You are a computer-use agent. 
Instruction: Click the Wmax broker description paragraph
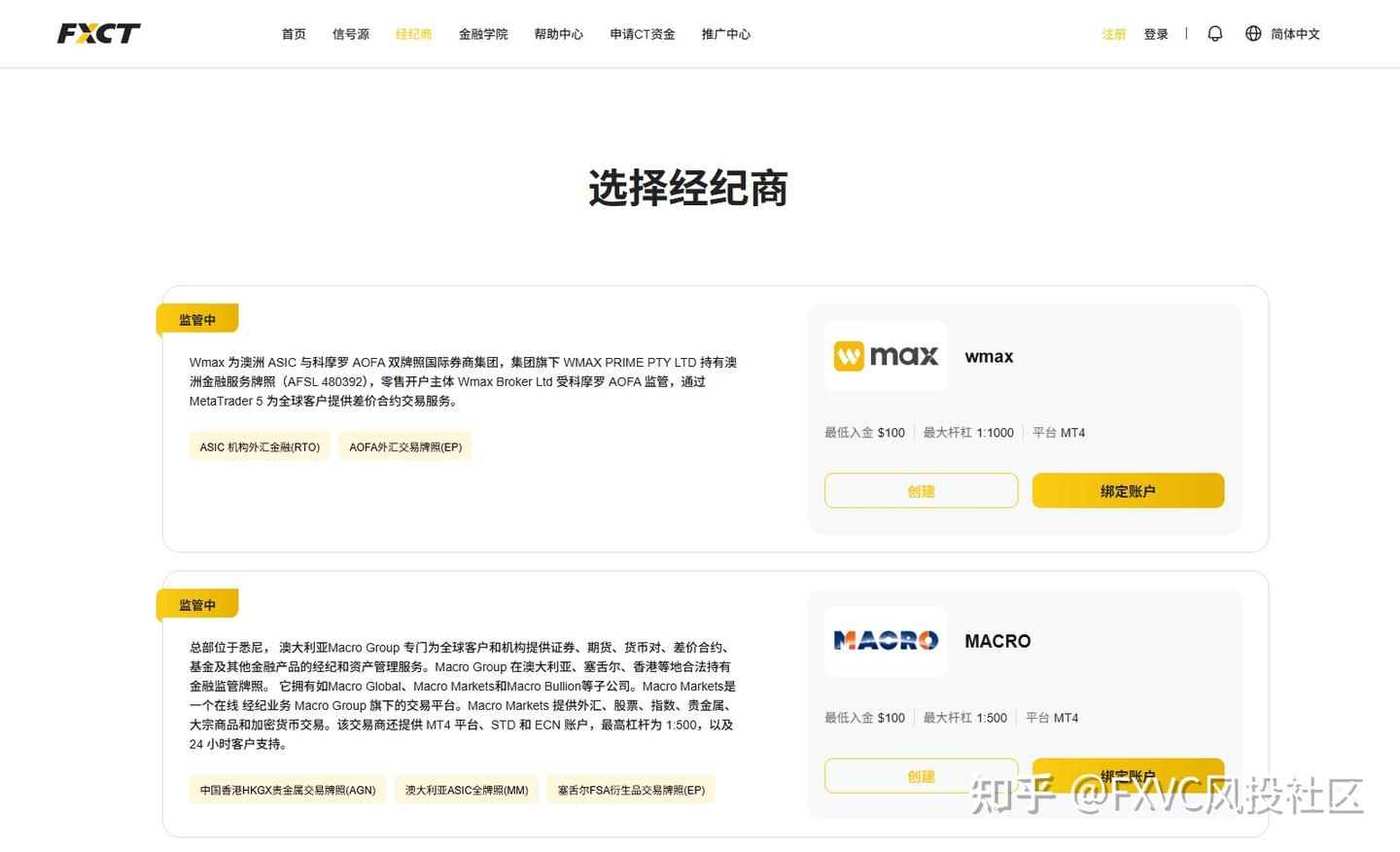pos(463,381)
